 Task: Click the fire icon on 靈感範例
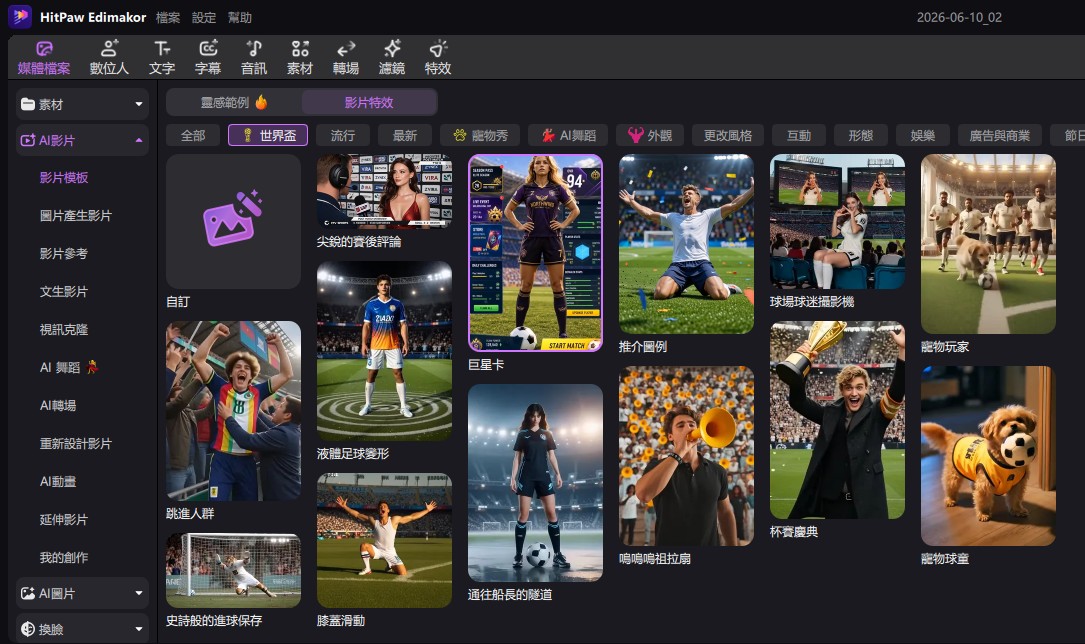(x=261, y=102)
